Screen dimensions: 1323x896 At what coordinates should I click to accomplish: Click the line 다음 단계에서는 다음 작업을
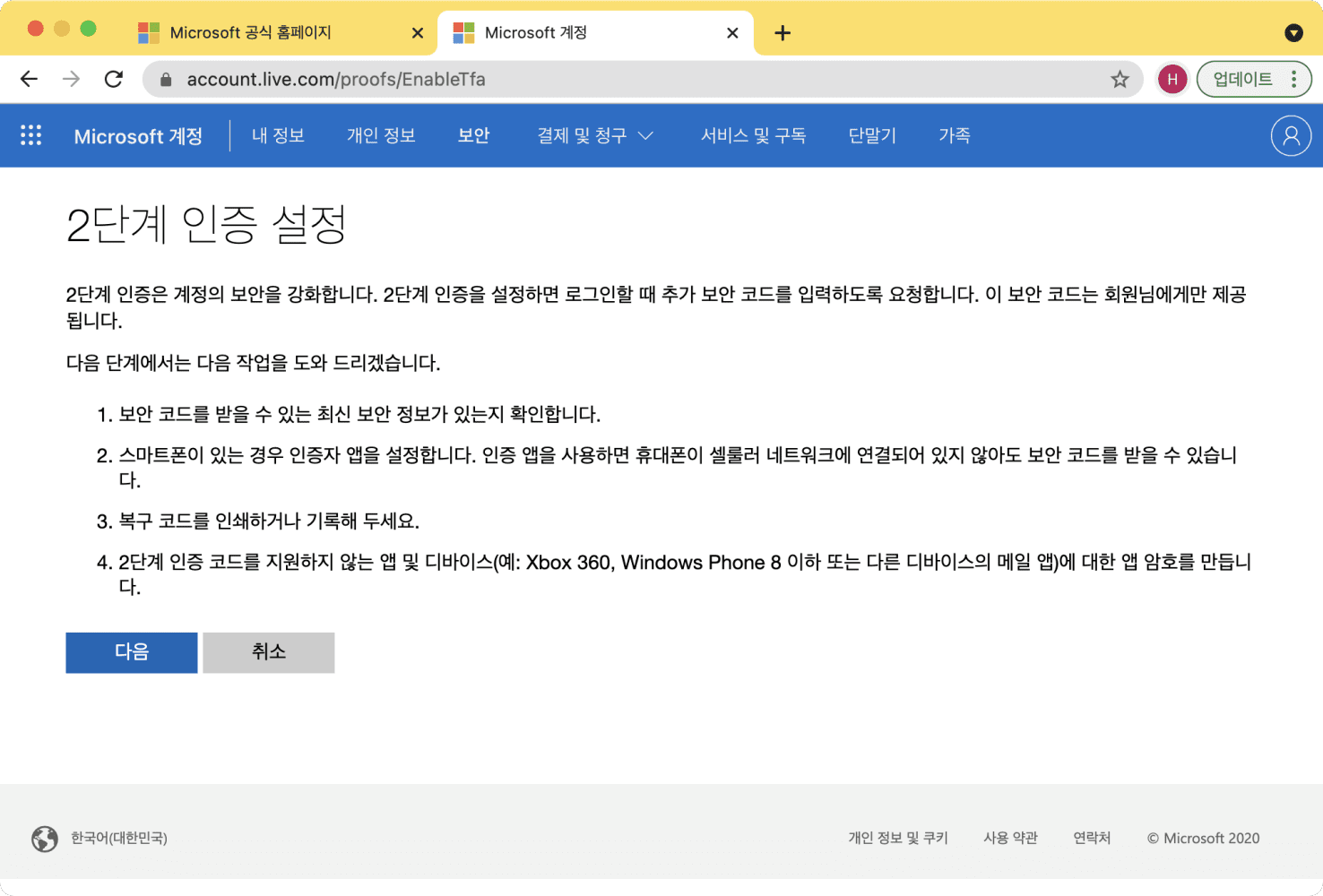click(x=254, y=363)
